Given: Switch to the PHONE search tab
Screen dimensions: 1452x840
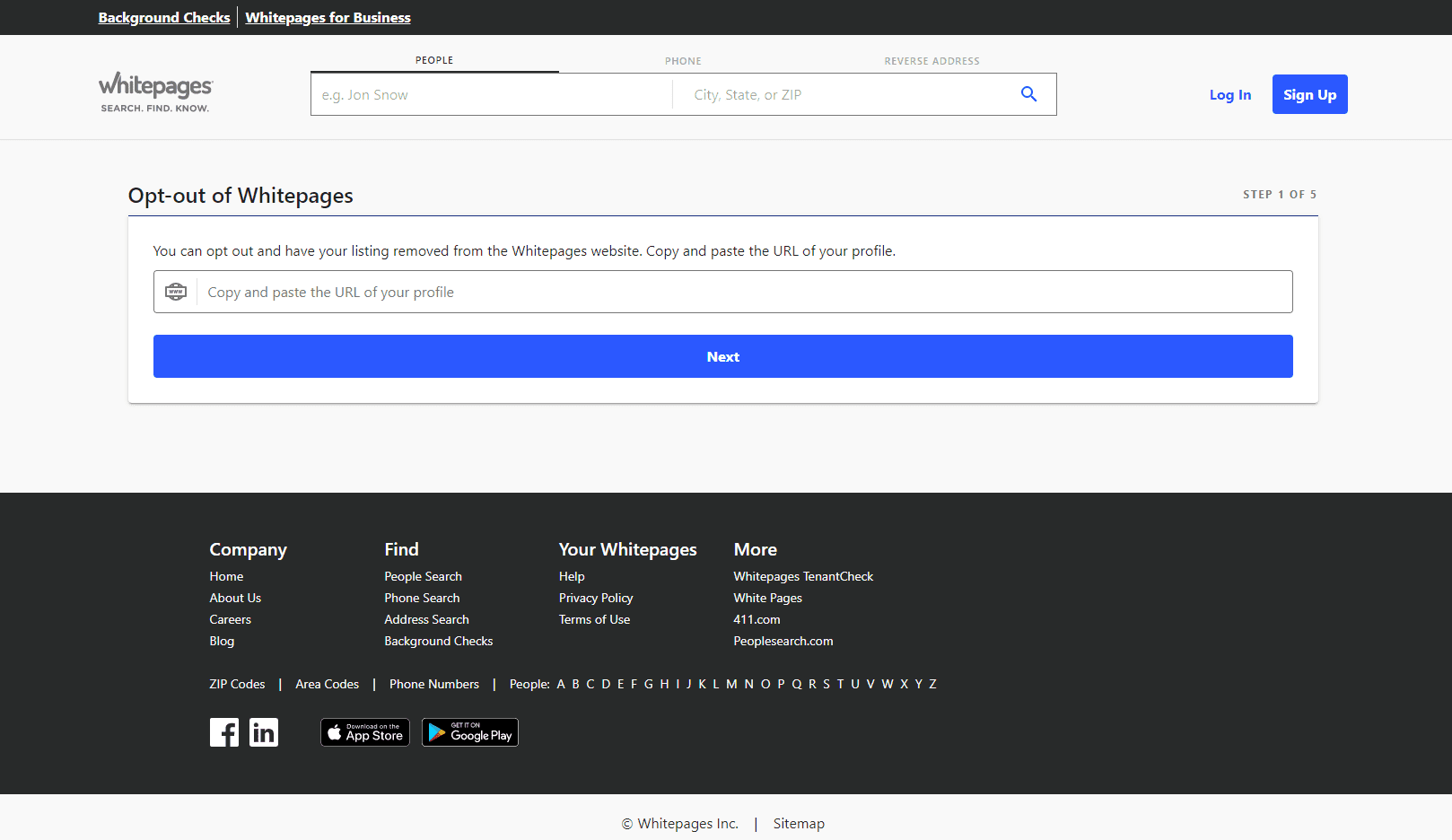Looking at the screenshot, I should 683,61.
